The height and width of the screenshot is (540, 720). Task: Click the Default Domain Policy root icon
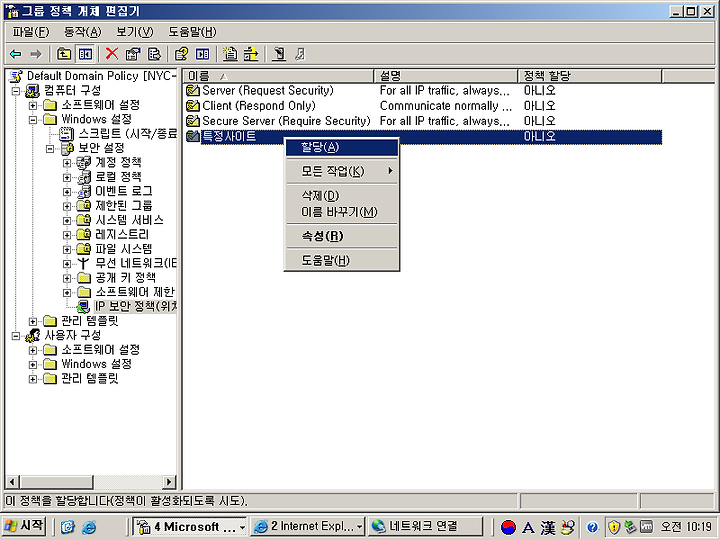coord(16,76)
